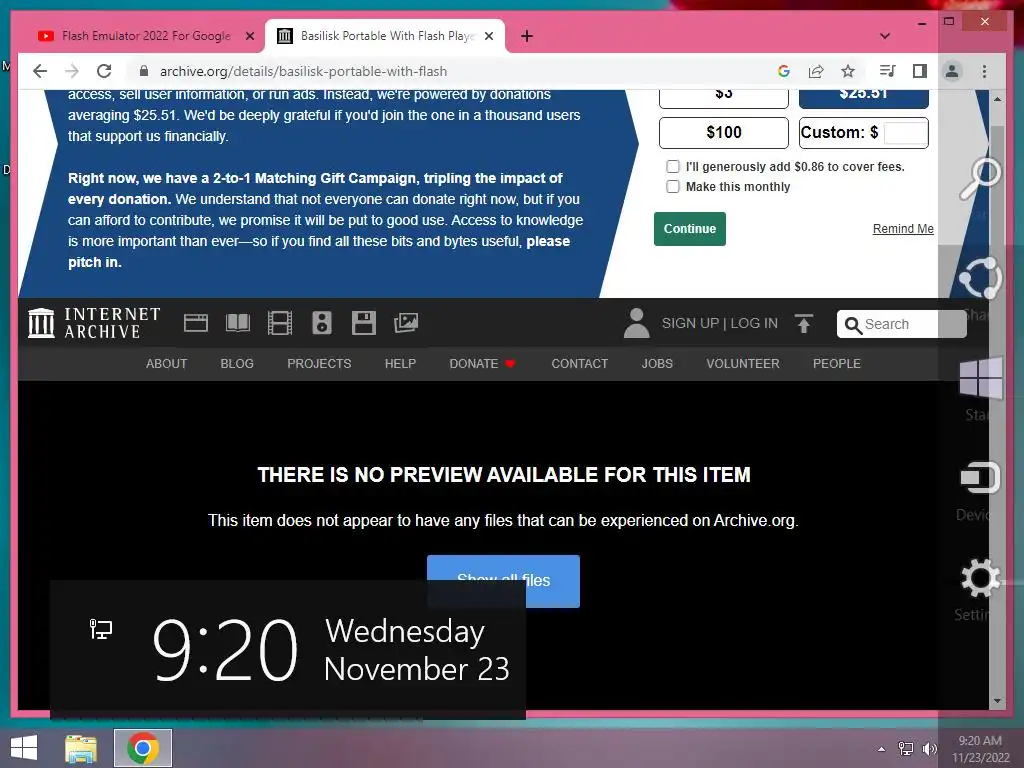Screen dimensions: 1024x768
Task: Click the address bar URL
Action: [x=303, y=71]
